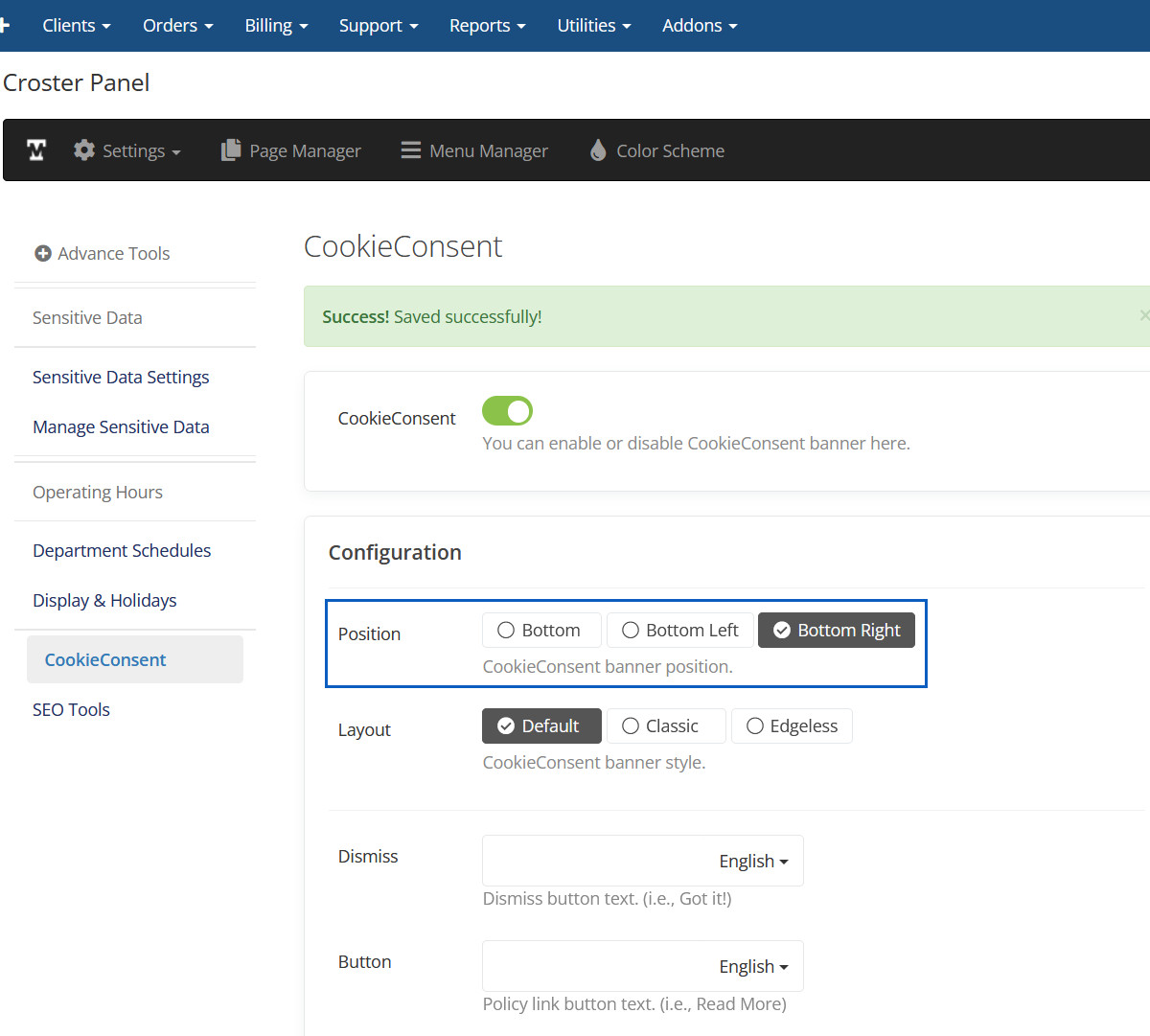Open the Dismiss field English language dropdown
This screenshot has height=1036, width=1150.
pyautogui.click(x=753, y=862)
